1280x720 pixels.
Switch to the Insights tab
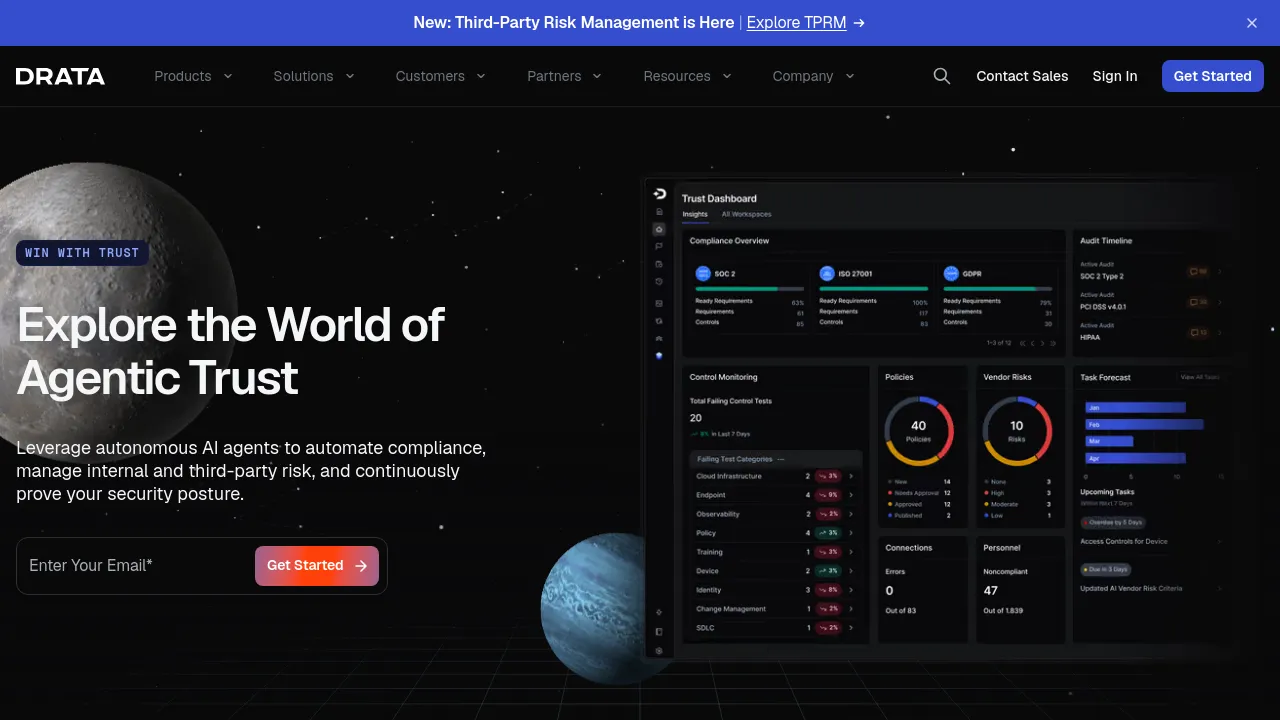[x=695, y=214]
